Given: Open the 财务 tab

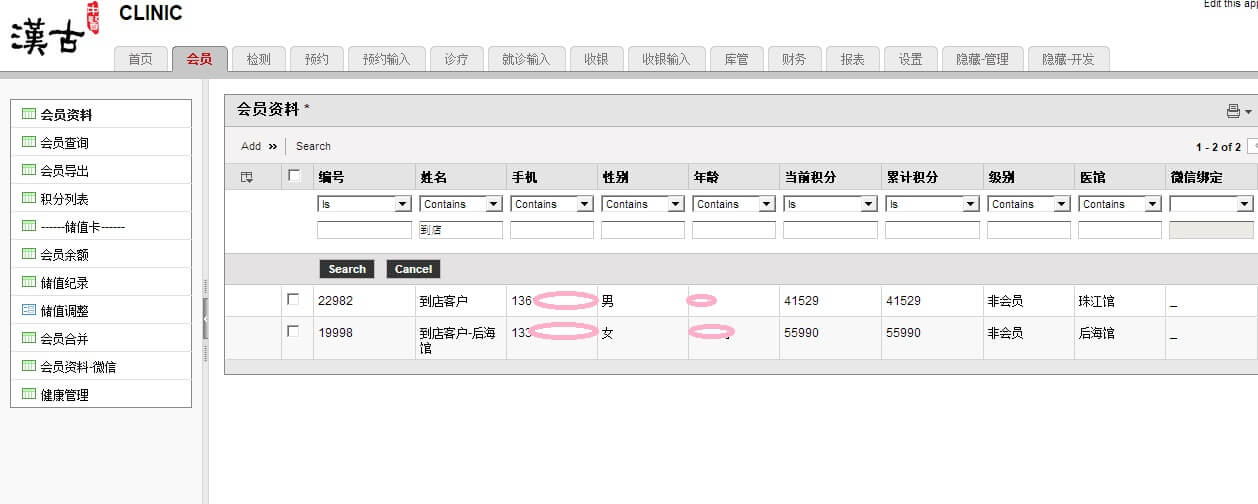Looking at the screenshot, I should point(795,59).
